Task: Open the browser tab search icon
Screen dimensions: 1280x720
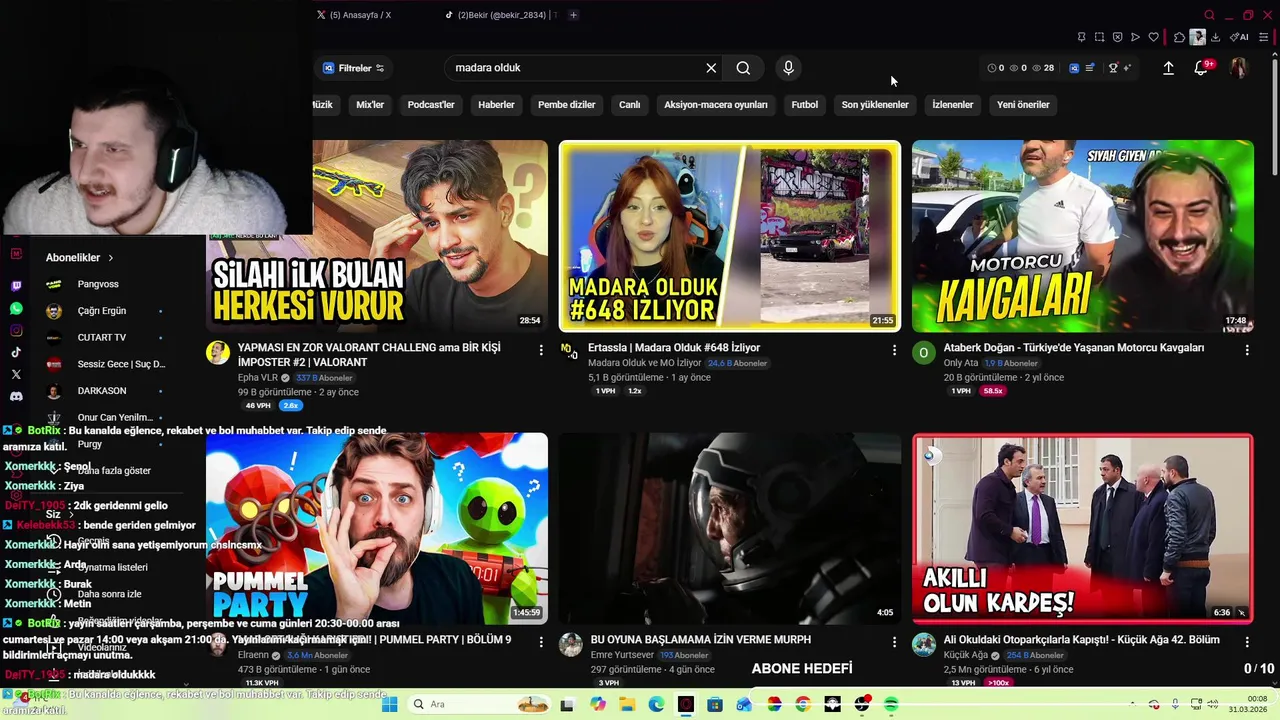Action: click(x=1209, y=15)
